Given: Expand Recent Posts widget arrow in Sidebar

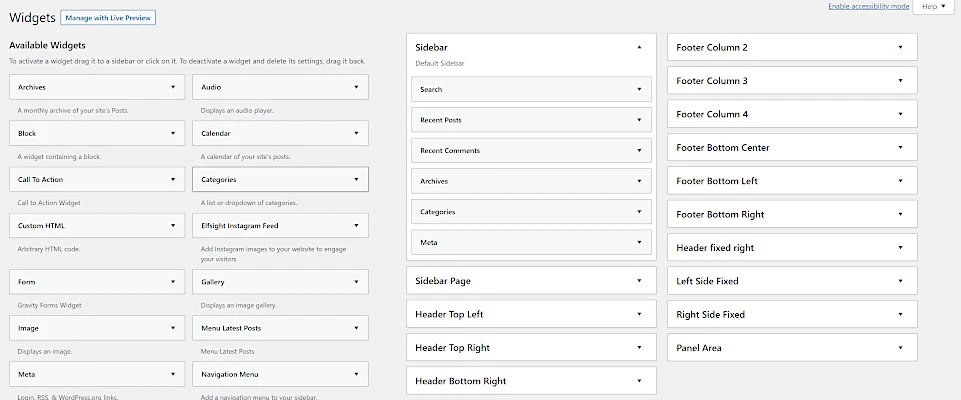Looking at the screenshot, I should click(639, 120).
